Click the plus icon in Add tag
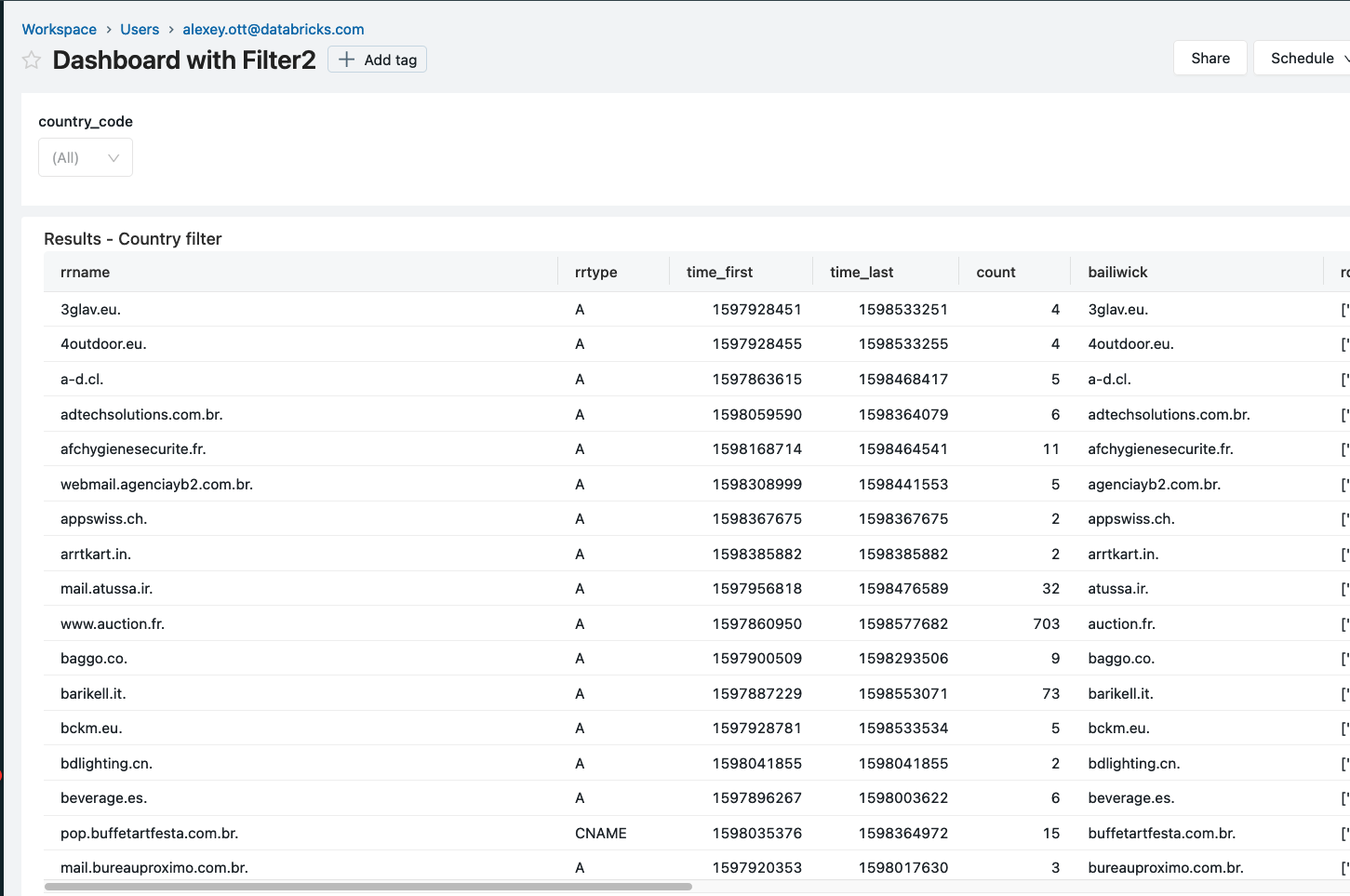 click(346, 59)
